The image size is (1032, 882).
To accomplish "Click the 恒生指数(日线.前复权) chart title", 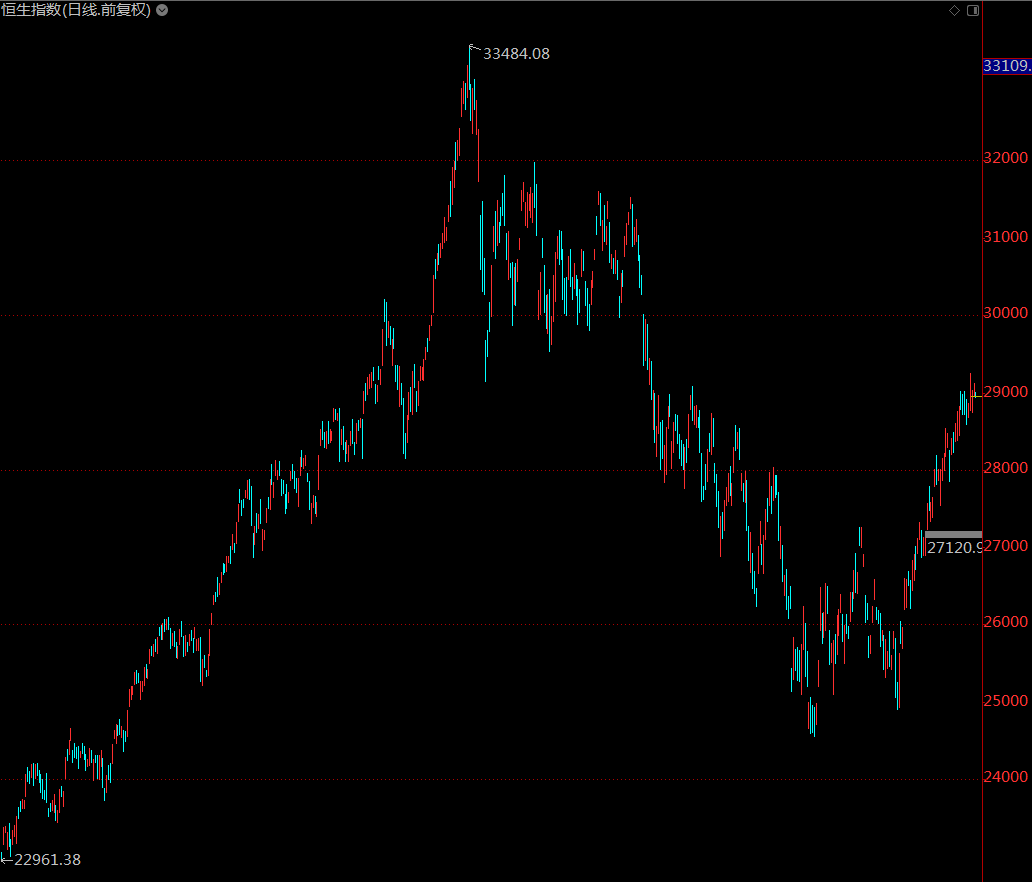I will [x=76, y=10].
